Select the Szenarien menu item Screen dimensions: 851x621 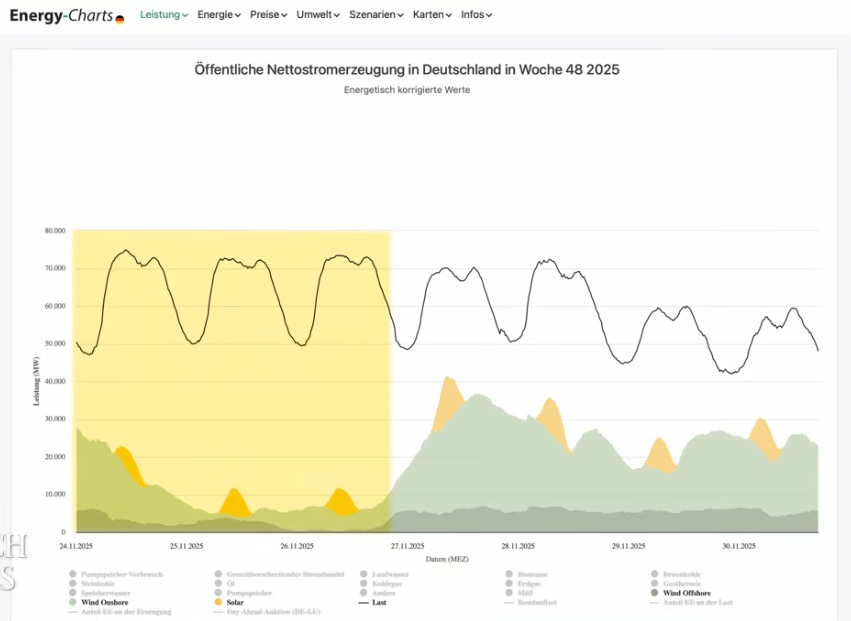pos(376,15)
